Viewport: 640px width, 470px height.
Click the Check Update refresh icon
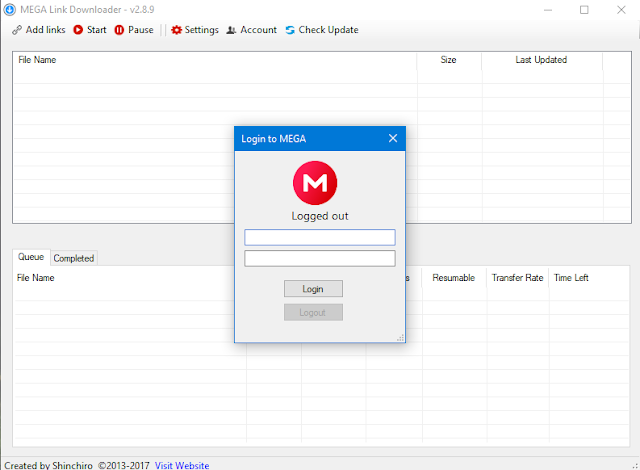click(x=290, y=30)
